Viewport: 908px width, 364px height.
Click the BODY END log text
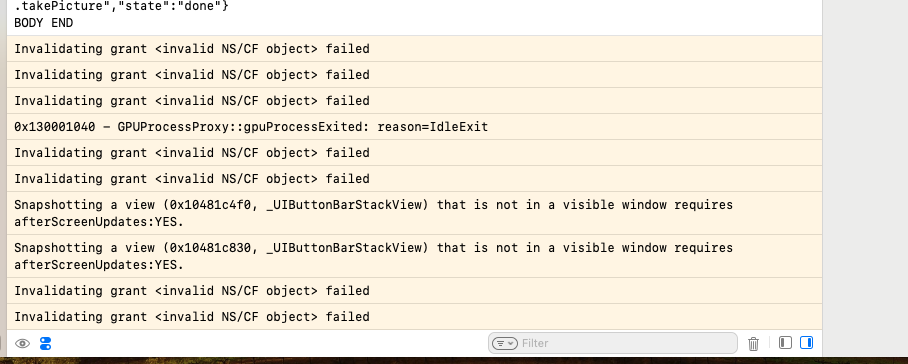43,23
